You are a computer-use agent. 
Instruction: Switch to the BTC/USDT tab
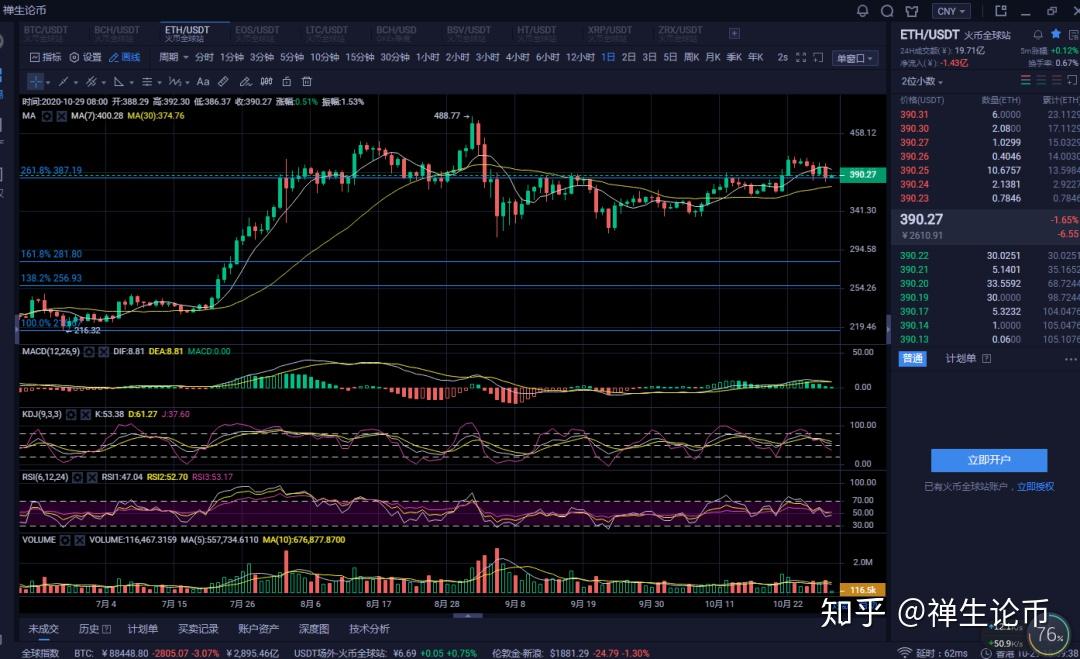click(45, 33)
